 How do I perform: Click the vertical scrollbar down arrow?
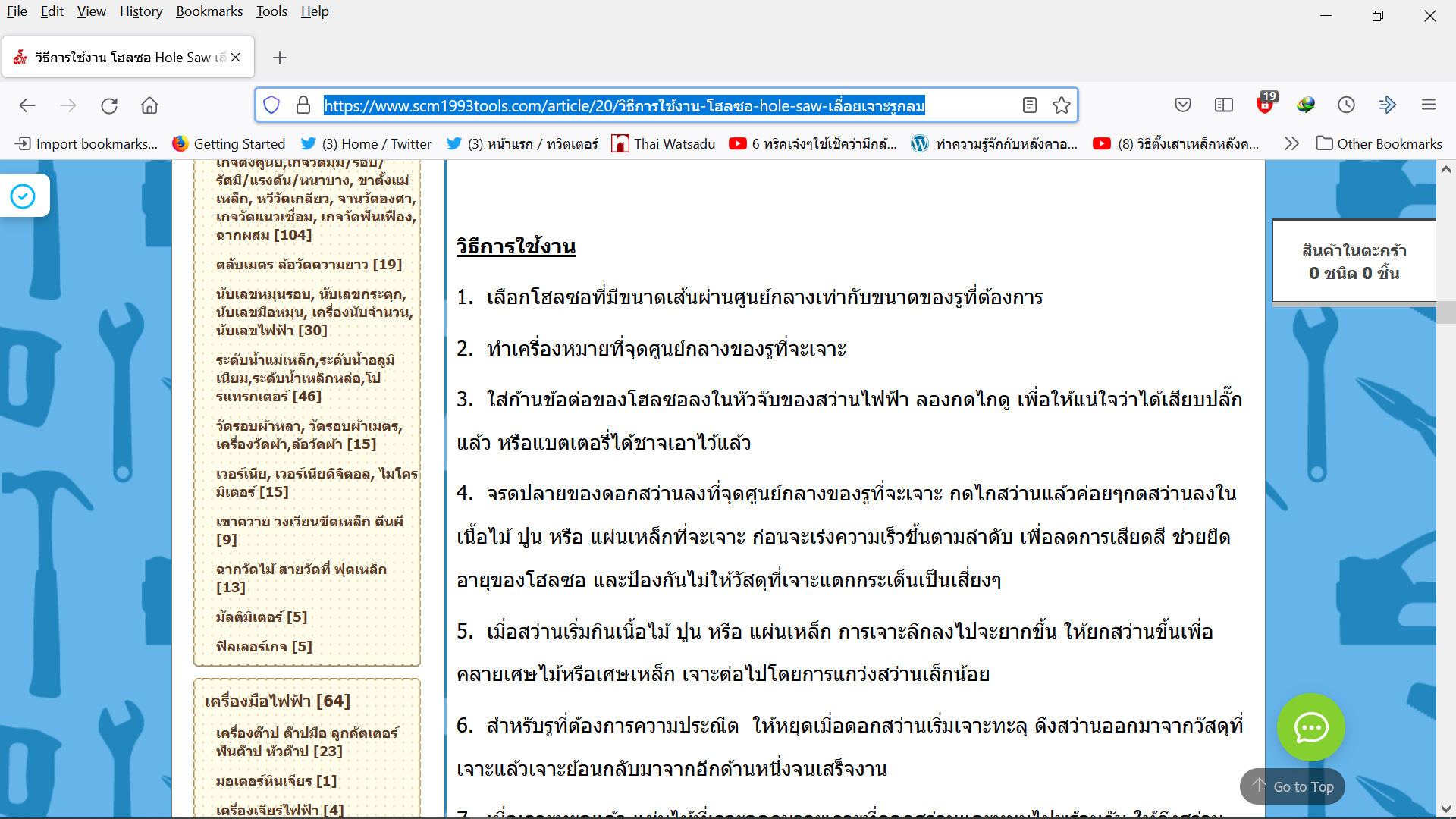click(1446, 809)
